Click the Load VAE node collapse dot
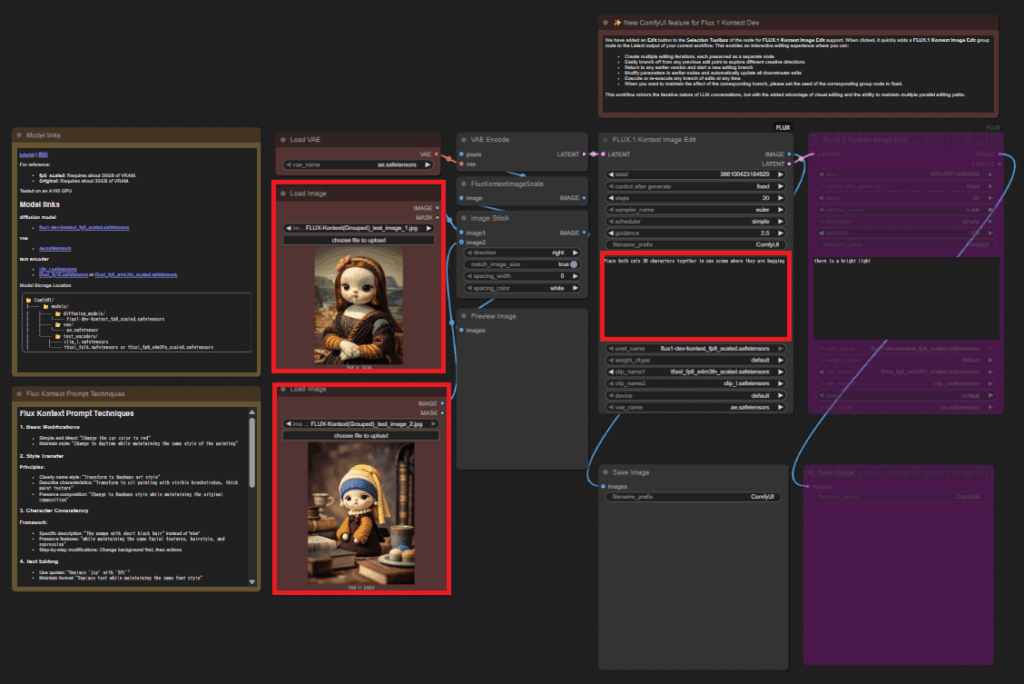 (283, 140)
